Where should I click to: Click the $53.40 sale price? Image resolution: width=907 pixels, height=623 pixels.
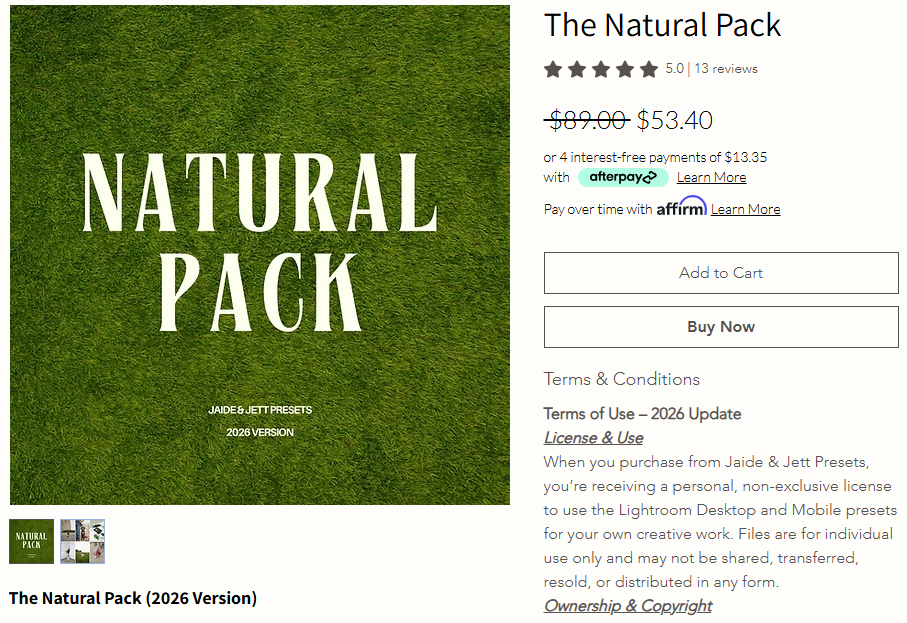(675, 121)
